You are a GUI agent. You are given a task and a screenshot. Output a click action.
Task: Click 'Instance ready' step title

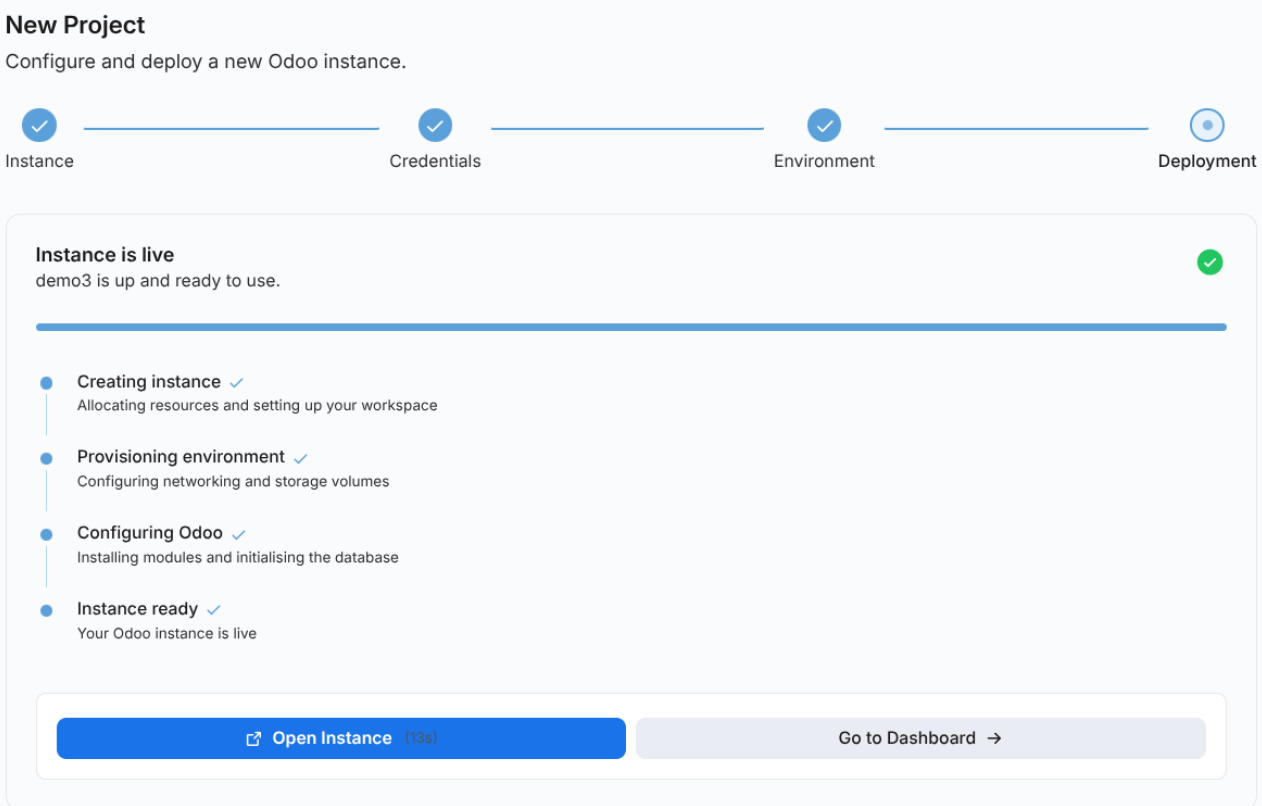pyautogui.click(x=137, y=609)
